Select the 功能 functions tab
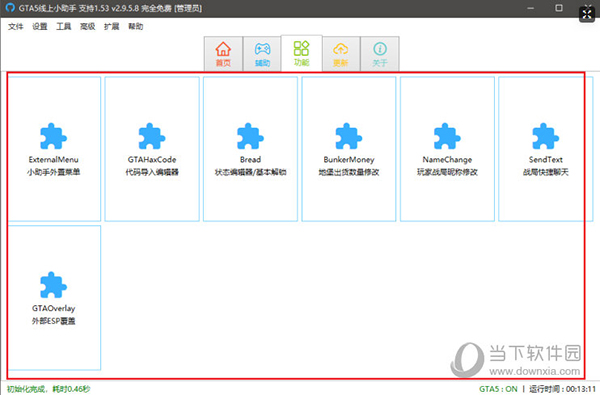This screenshot has height=395, width=600. (302, 53)
